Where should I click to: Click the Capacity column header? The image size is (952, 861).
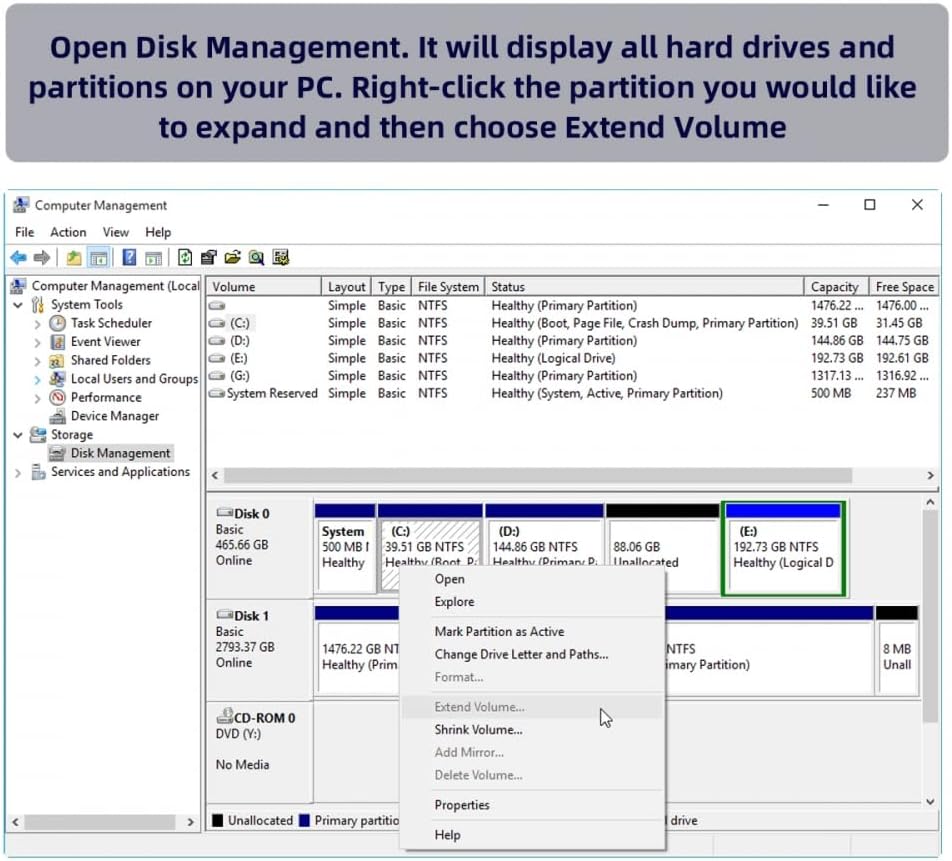pos(834,287)
